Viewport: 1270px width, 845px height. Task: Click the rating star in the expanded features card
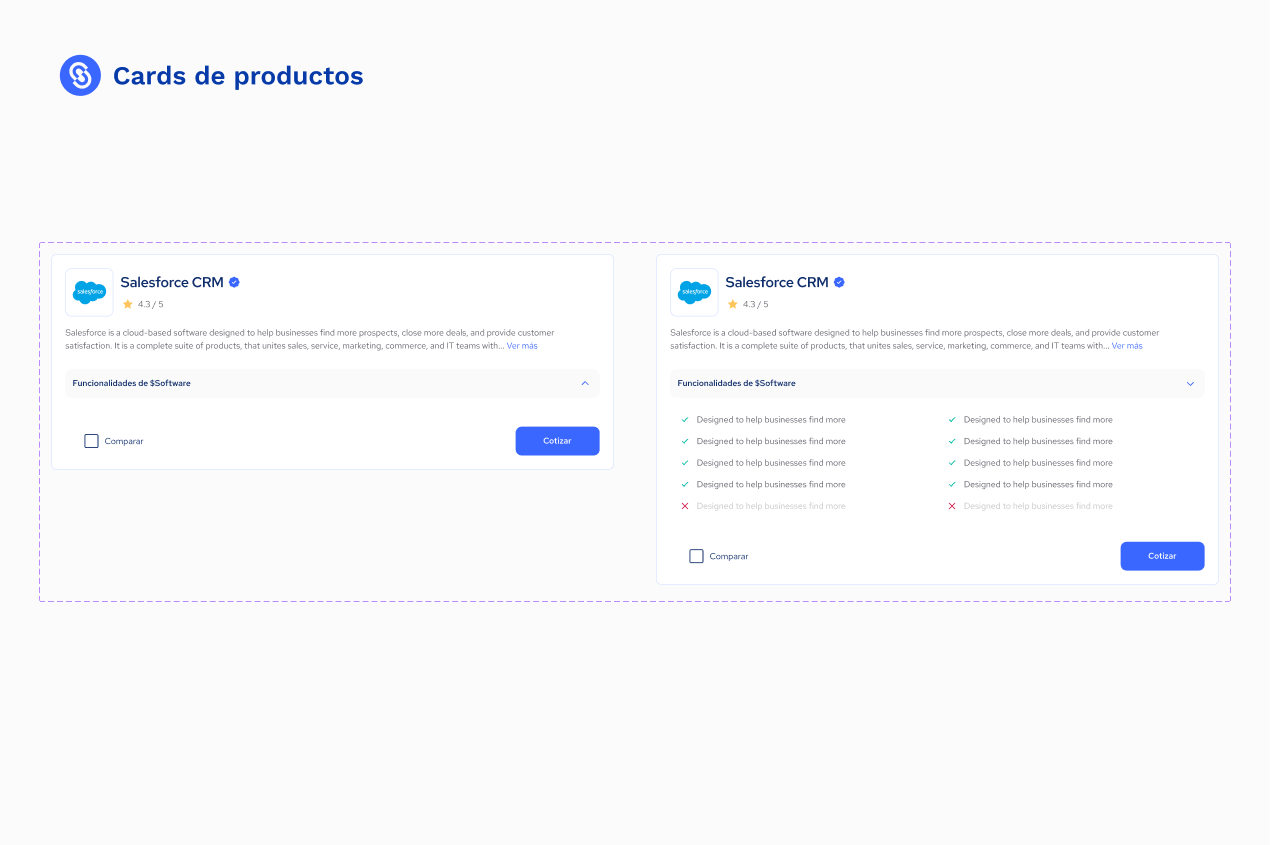[732, 304]
